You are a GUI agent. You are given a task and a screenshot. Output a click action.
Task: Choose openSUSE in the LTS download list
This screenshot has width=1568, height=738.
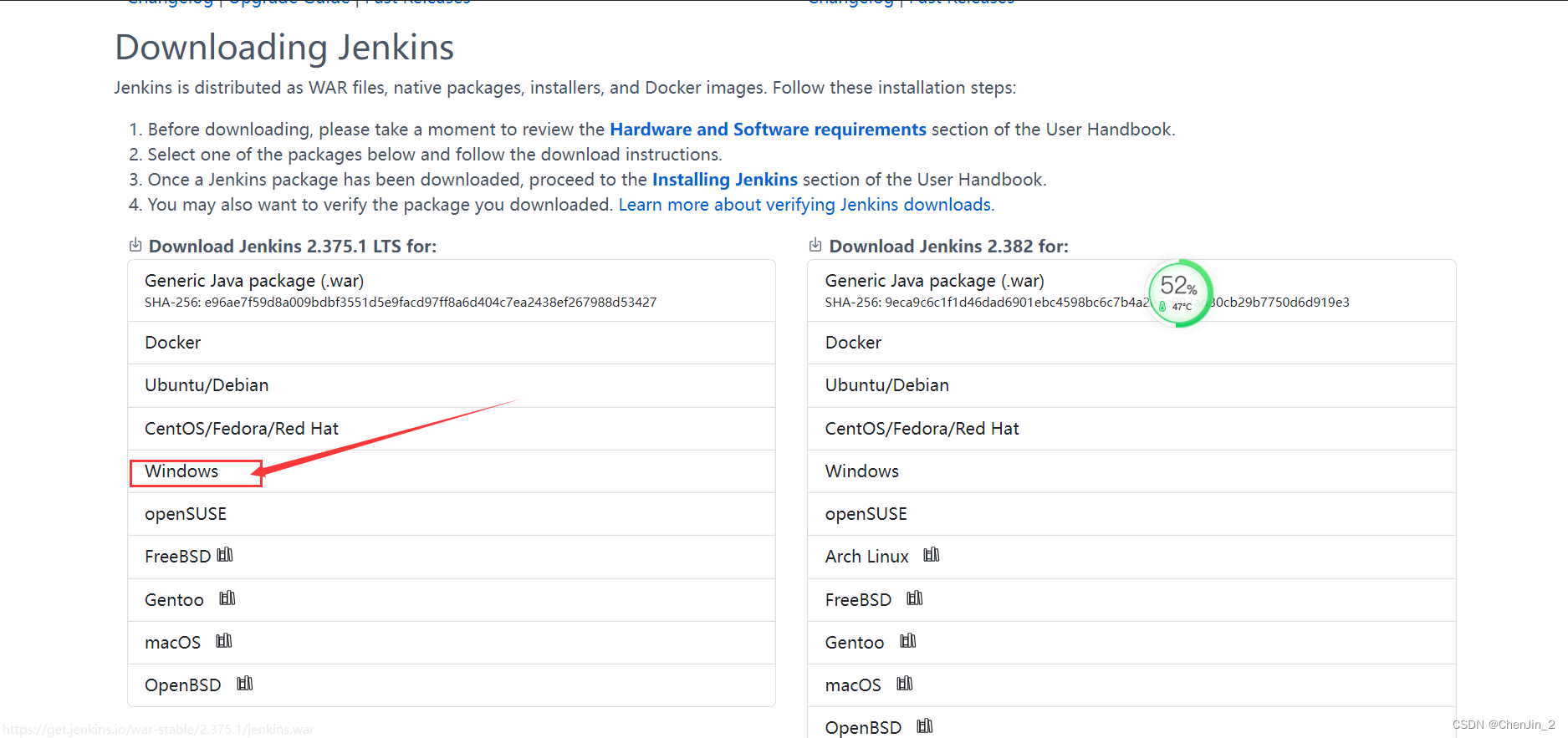452,514
